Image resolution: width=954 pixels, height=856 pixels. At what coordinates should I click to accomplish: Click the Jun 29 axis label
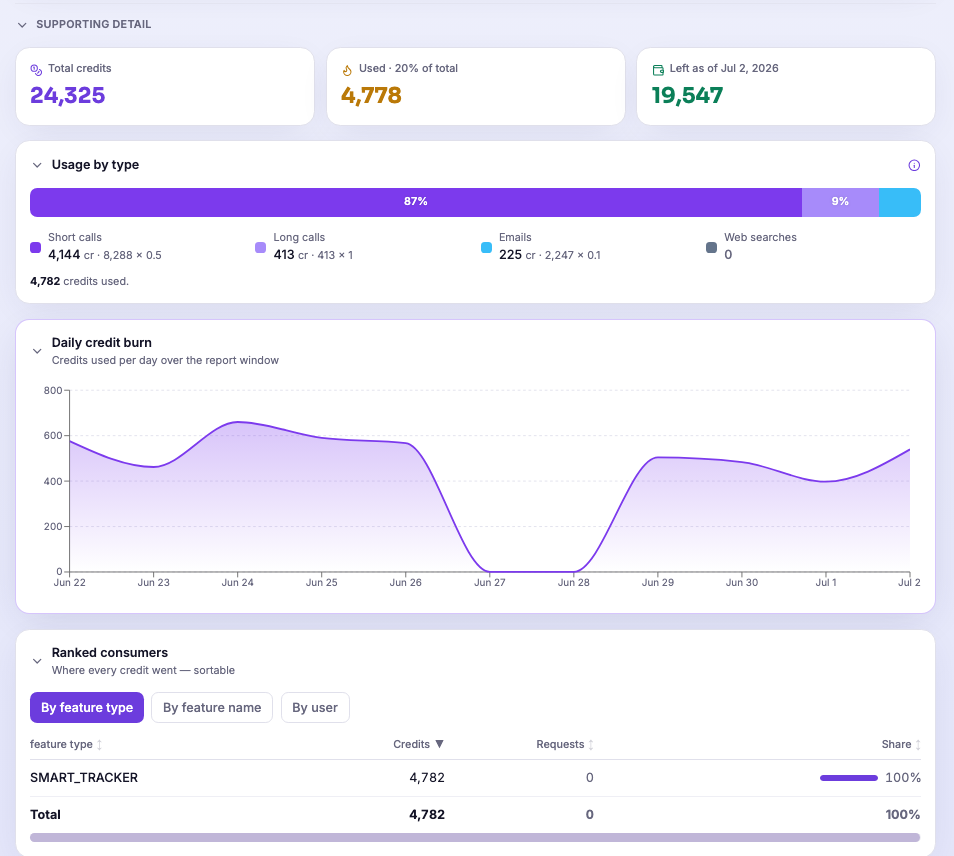(x=658, y=582)
